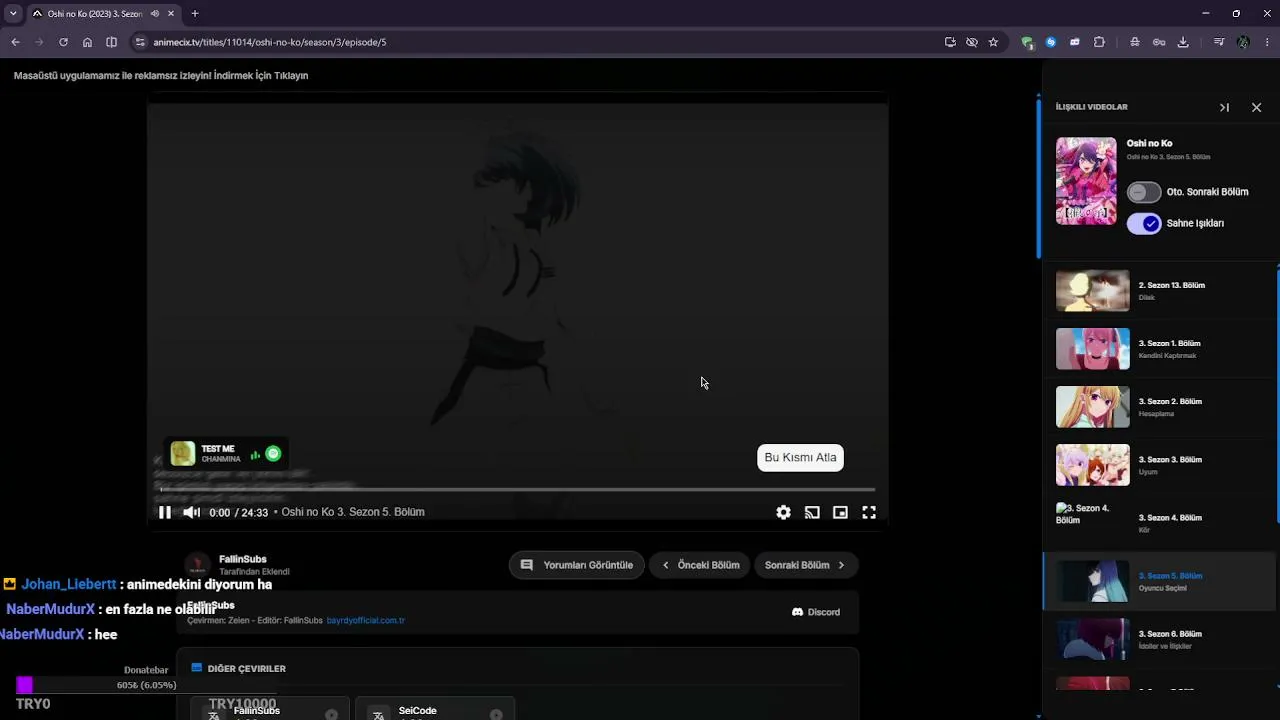Enable picture-in-picture mode in the player
1280x720 pixels.
point(840,512)
